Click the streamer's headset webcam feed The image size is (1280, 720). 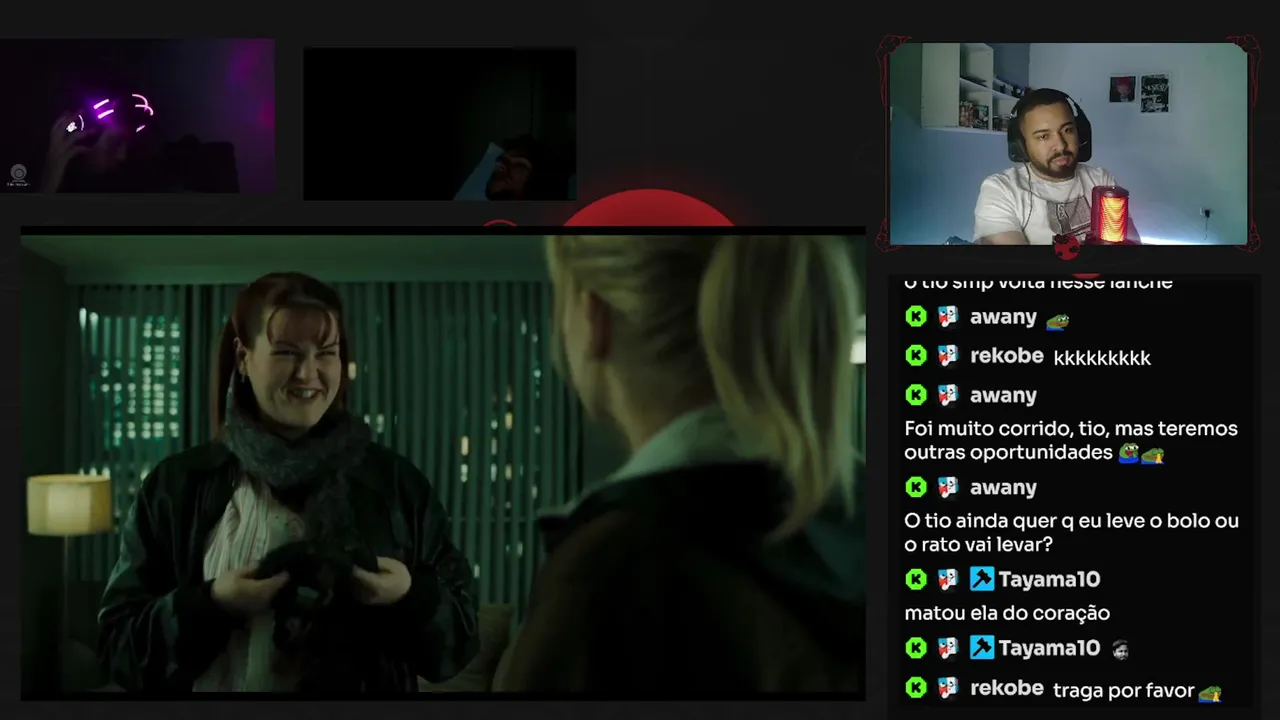pos(1068,144)
